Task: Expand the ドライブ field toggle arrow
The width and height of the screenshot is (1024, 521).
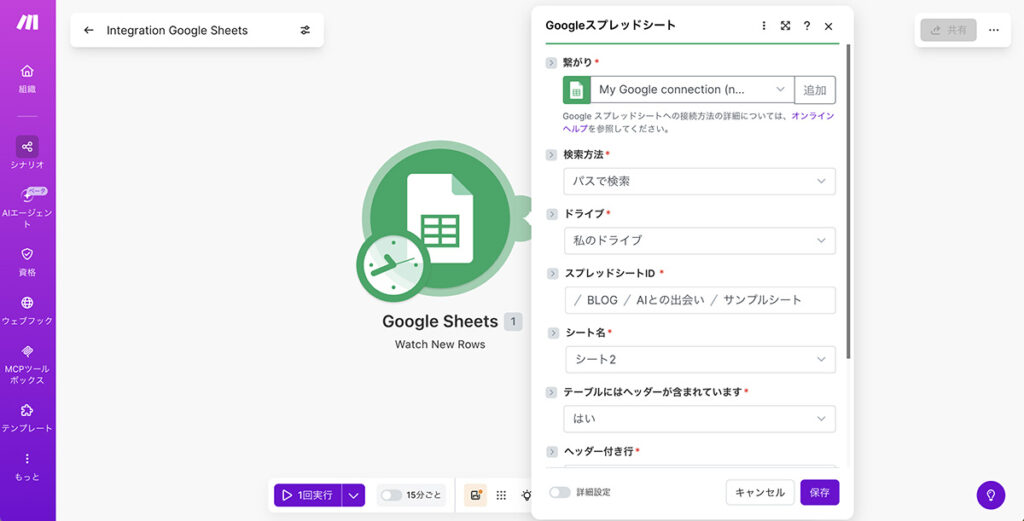Action: click(552, 213)
